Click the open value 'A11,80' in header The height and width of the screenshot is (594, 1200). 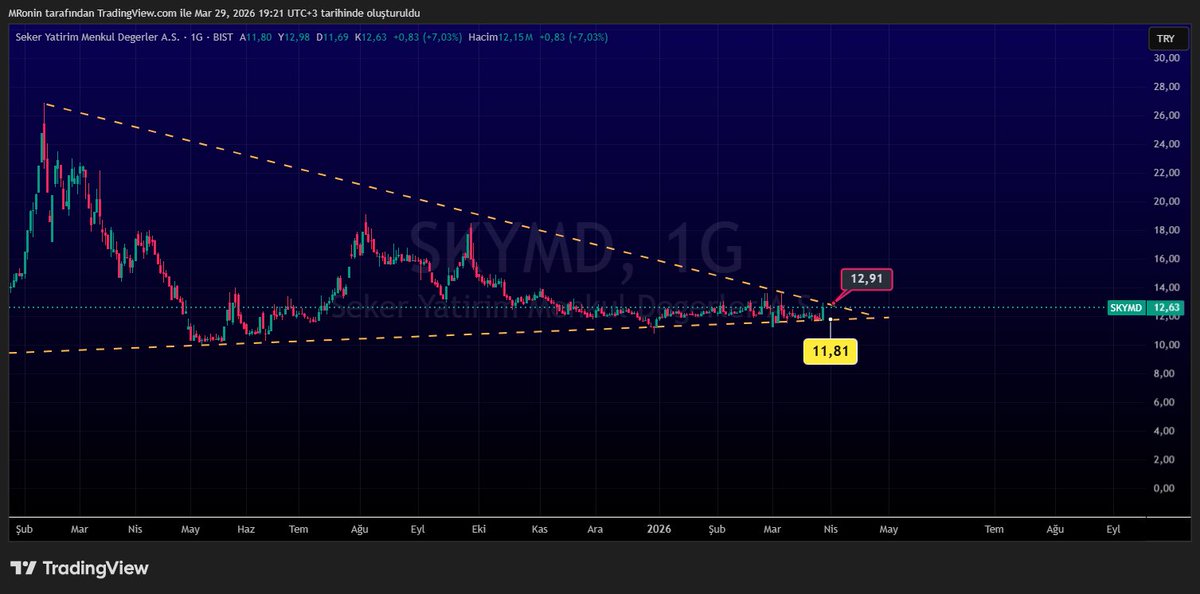(x=256, y=37)
